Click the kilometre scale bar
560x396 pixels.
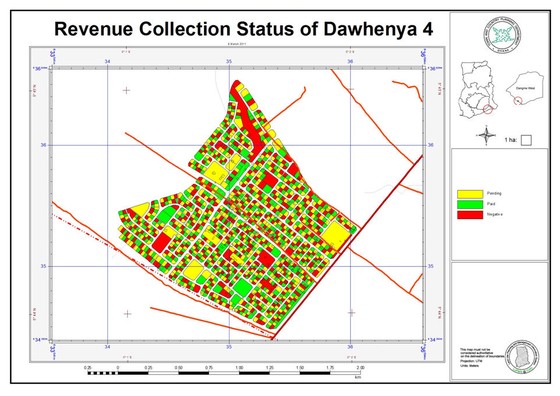[224, 373]
